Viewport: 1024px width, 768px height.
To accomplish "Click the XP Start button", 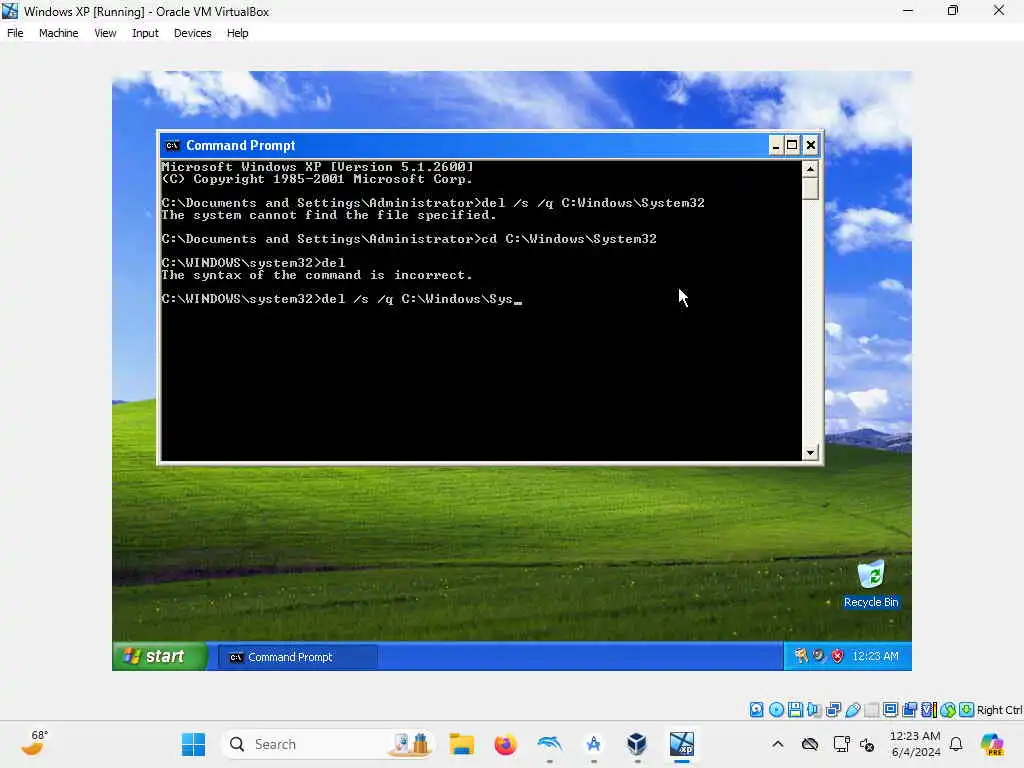I will (160, 656).
